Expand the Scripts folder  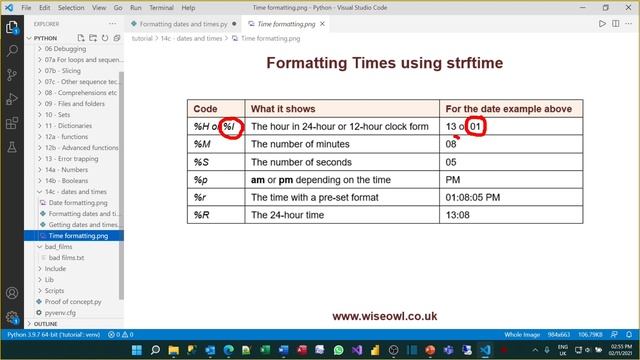click(x=54, y=291)
